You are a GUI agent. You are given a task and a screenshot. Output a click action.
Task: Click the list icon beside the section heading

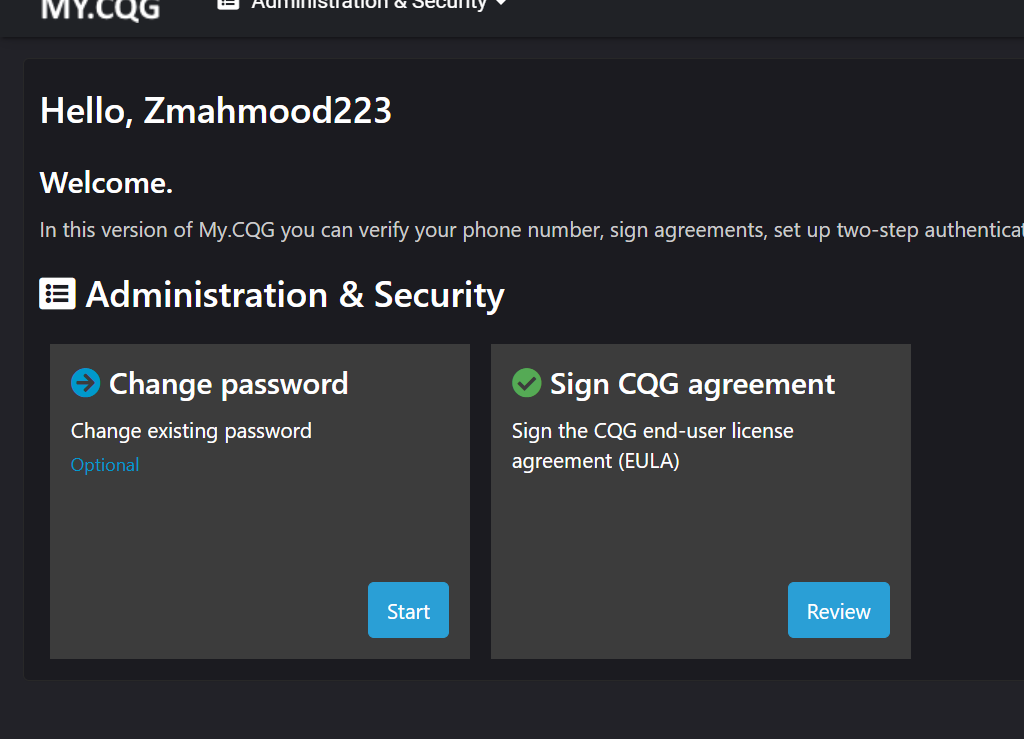click(x=57, y=294)
